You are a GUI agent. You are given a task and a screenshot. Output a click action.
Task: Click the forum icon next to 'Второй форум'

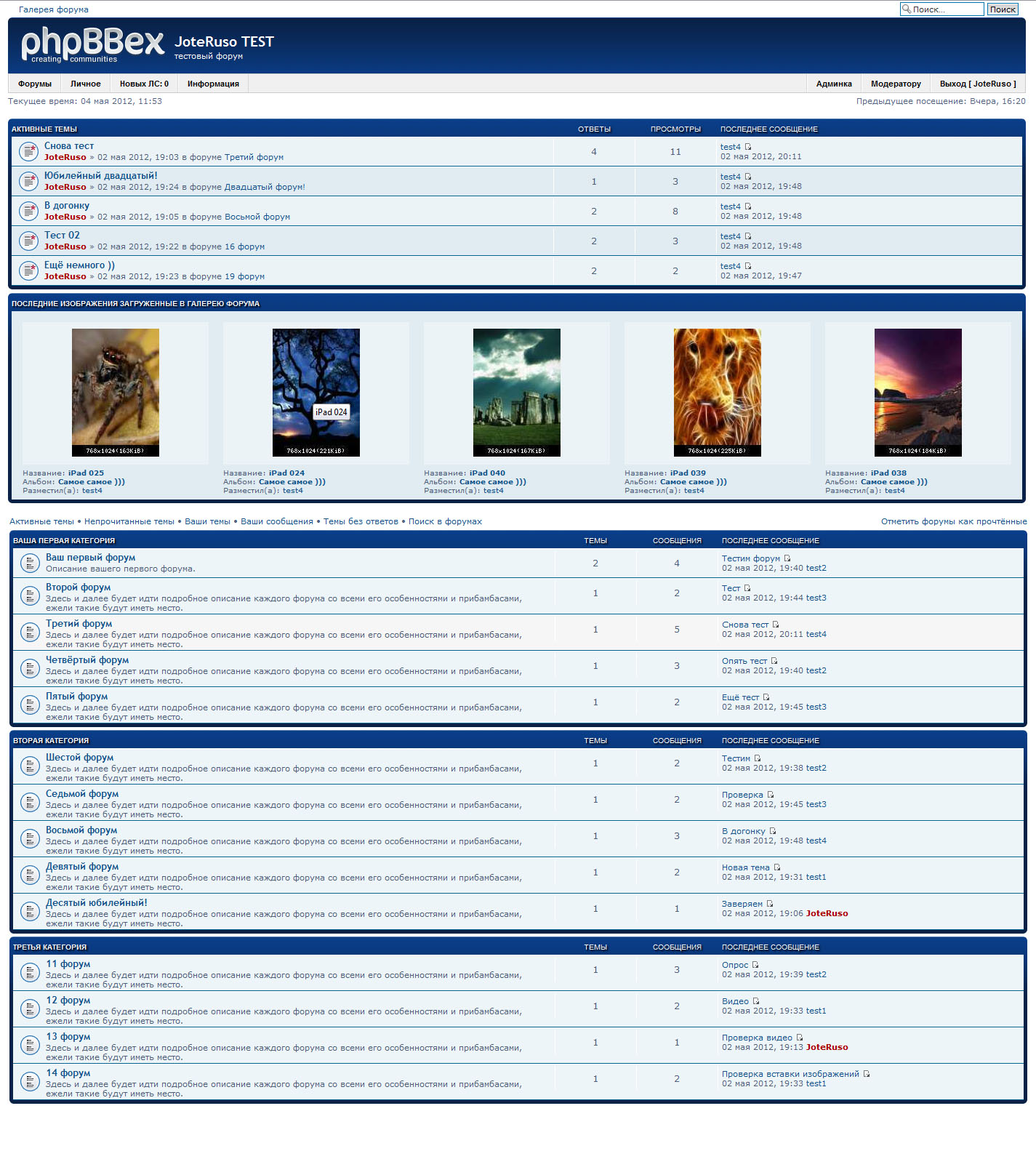click(30, 596)
